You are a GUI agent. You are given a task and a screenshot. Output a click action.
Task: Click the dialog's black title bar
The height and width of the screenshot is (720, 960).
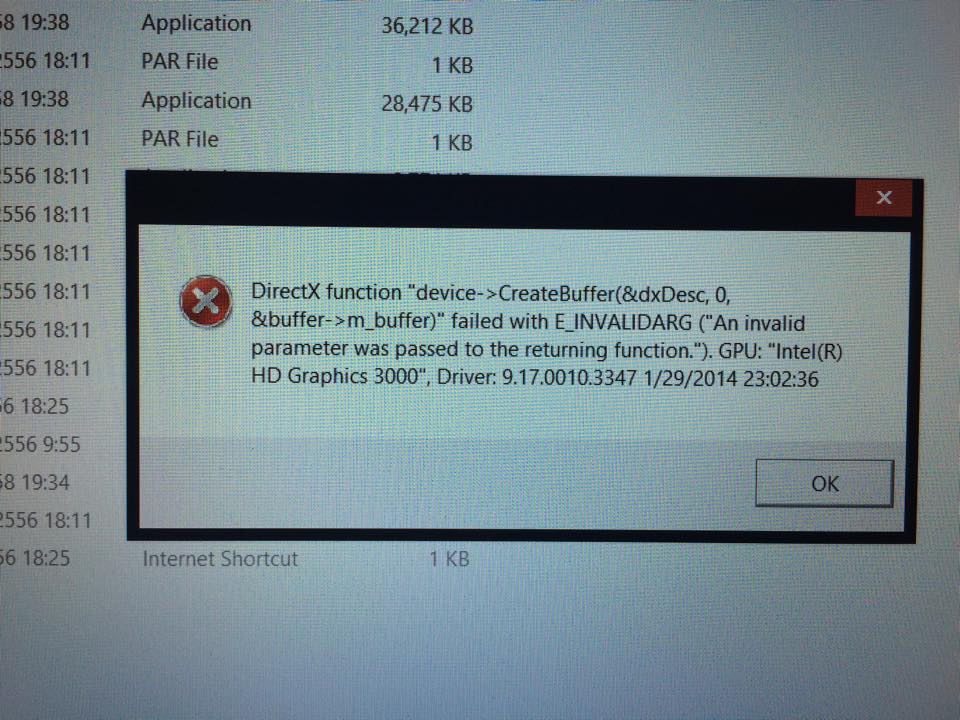tap(490, 201)
